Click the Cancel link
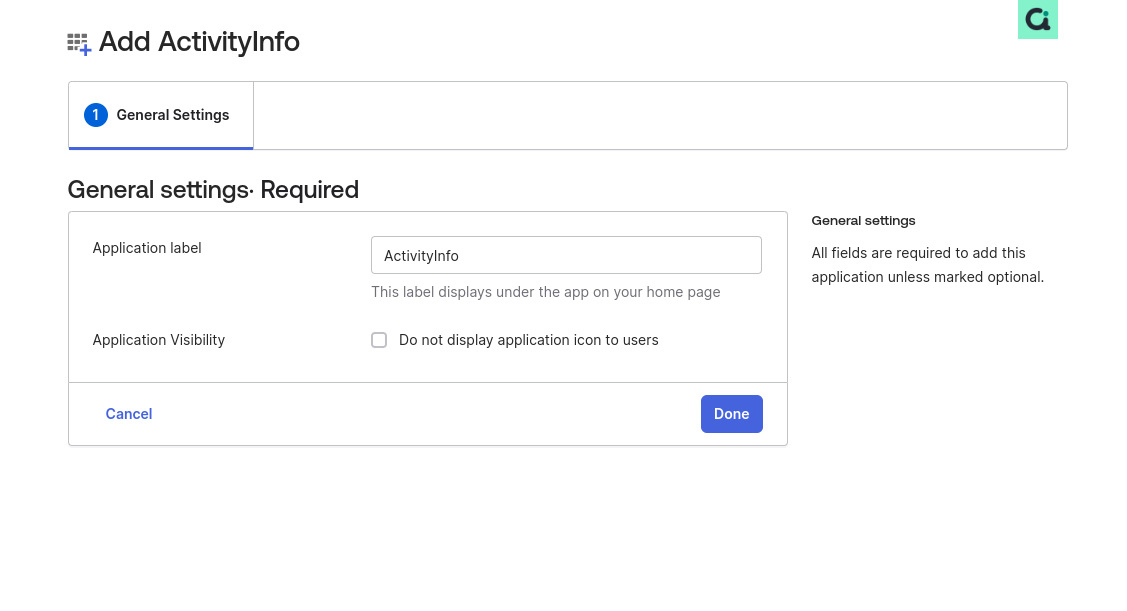 [x=129, y=414]
